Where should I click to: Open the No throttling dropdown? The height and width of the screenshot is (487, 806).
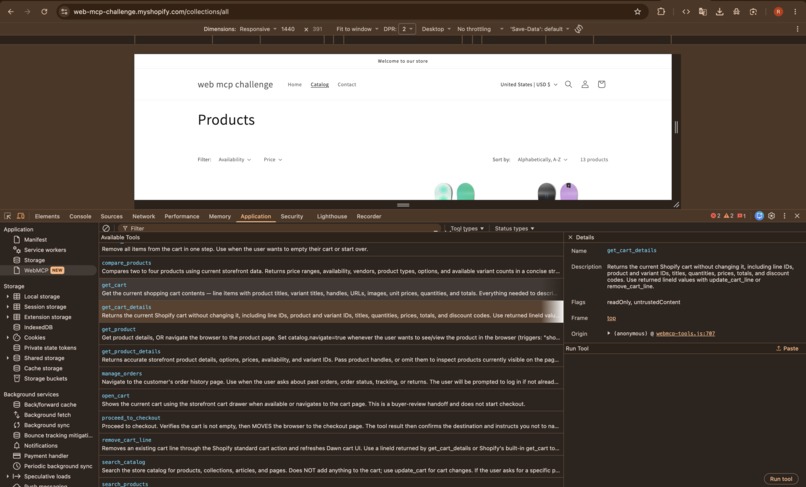click(x=480, y=29)
